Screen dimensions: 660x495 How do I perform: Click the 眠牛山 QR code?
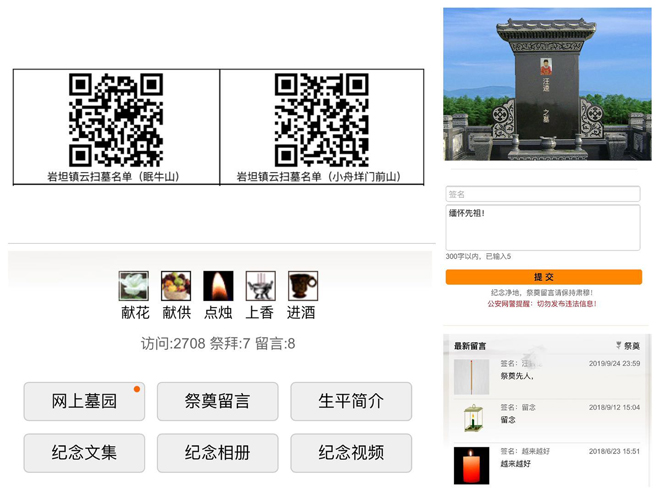(116, 120)
